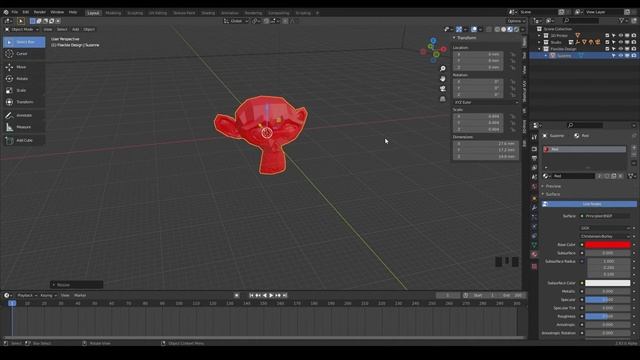640x360 pixels.
Task: Switch to the Sculpting workspace tab
Action: (x=135, y=13)
